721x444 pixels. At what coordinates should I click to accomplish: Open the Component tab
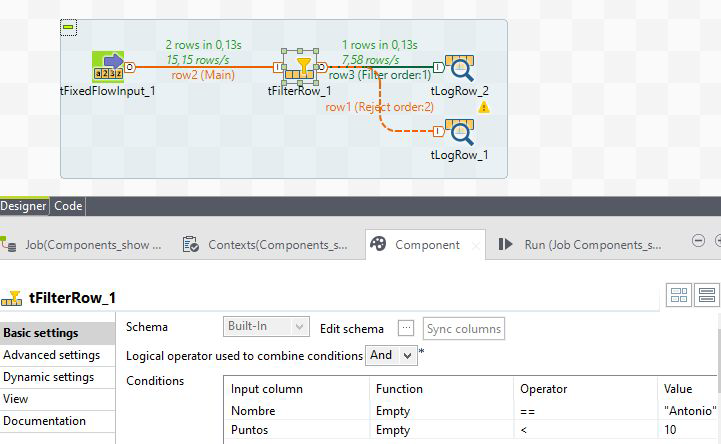pyautogui.click(x=425, y=245)
